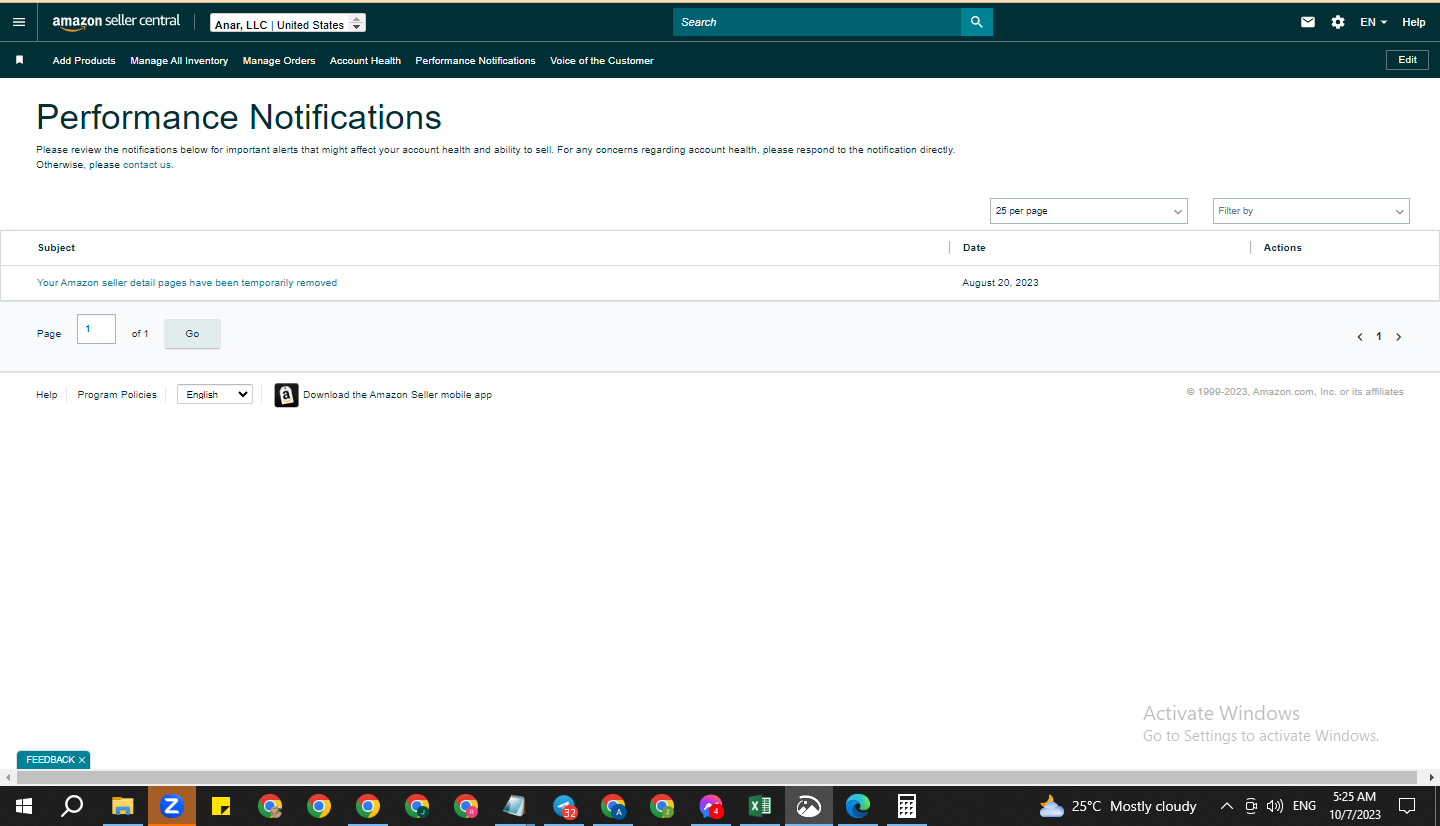Screen dimensions: 1440x826
Task: Open Microsoft Edge from the taskbar
Action: click(858, 806)
